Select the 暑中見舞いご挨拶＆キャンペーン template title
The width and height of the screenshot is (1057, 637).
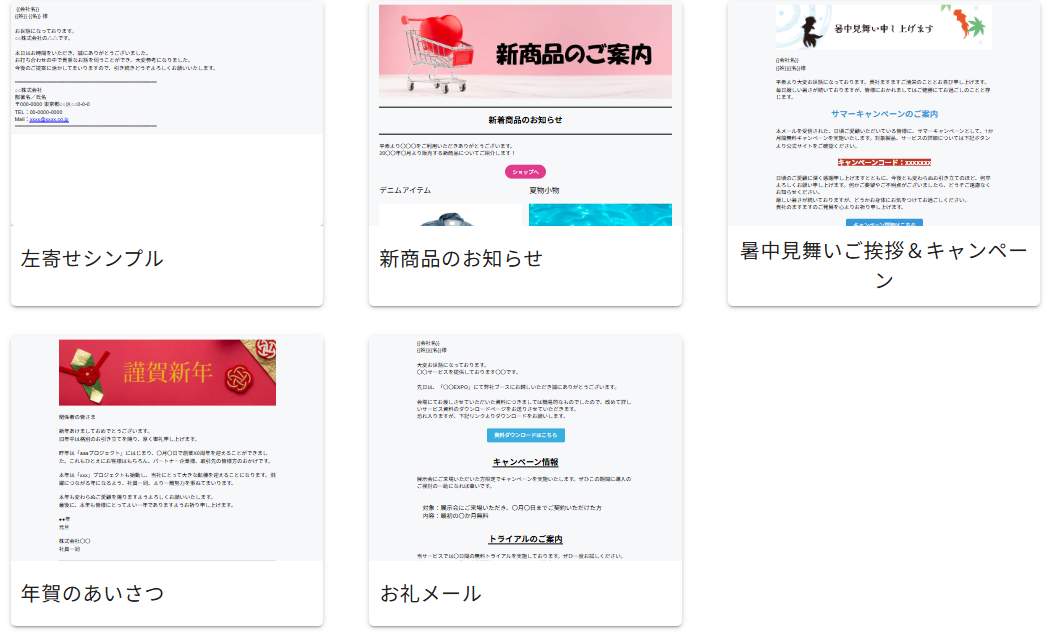pyautogui.click(x=883, y=265)
